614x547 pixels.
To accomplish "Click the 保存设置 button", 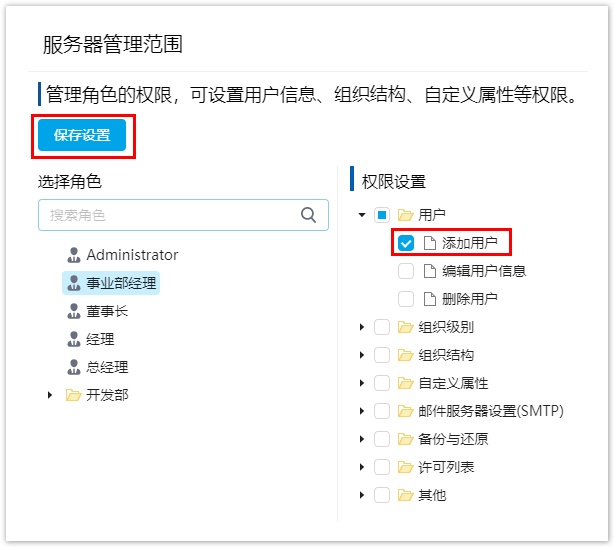I will coord(82,135).
